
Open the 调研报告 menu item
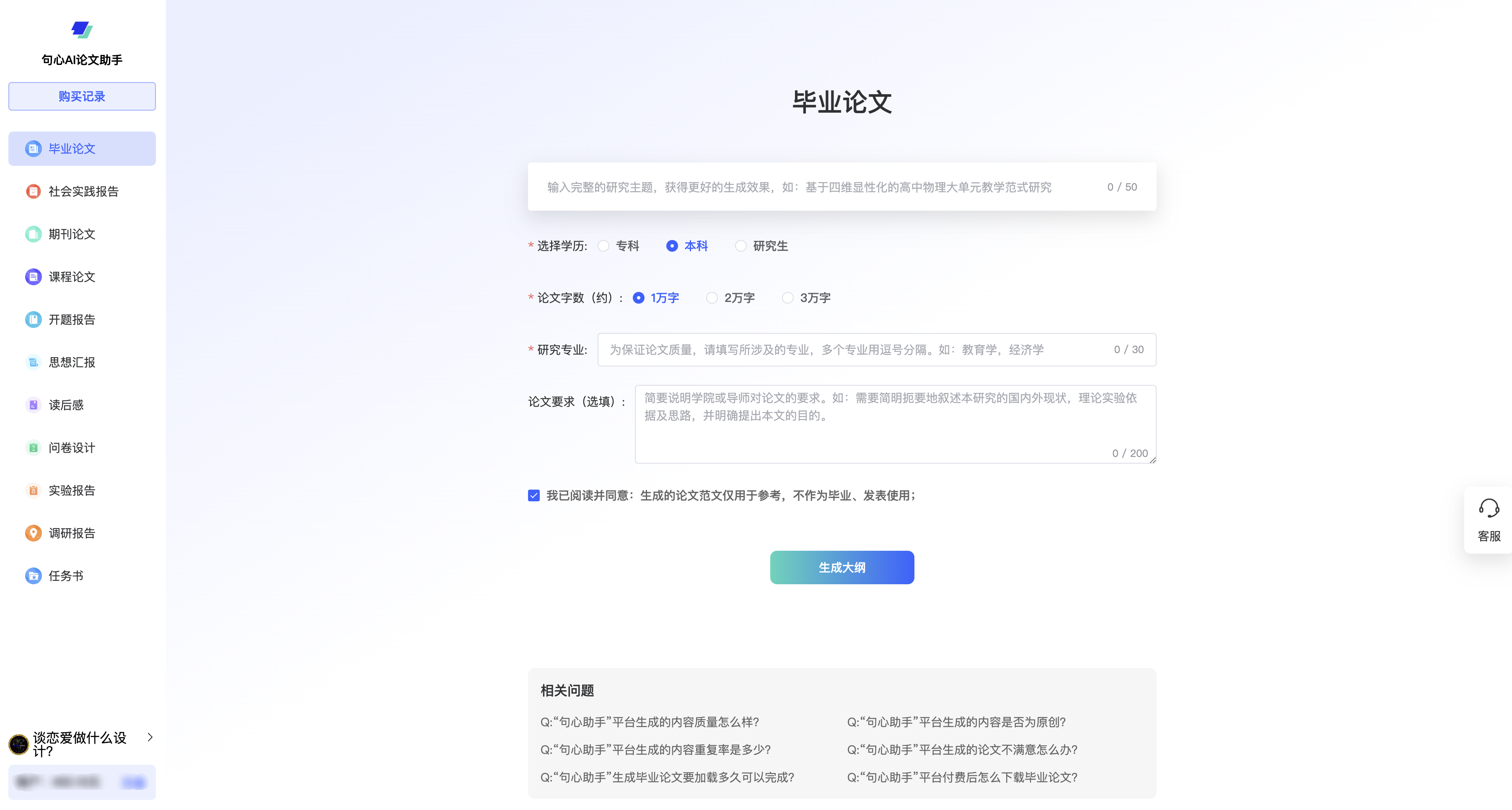coord(82,533)
